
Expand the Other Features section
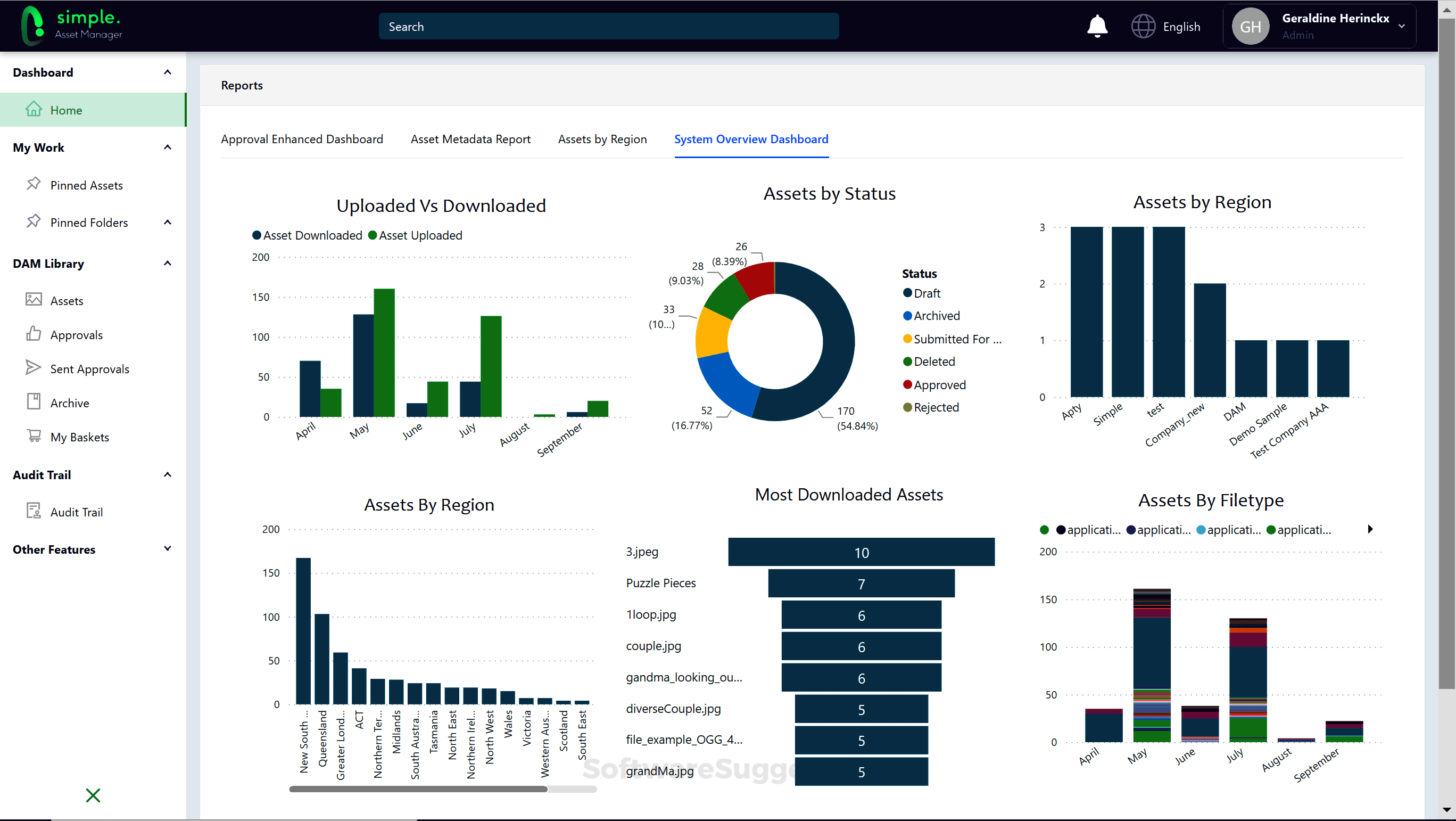click(x=167, y=548)
